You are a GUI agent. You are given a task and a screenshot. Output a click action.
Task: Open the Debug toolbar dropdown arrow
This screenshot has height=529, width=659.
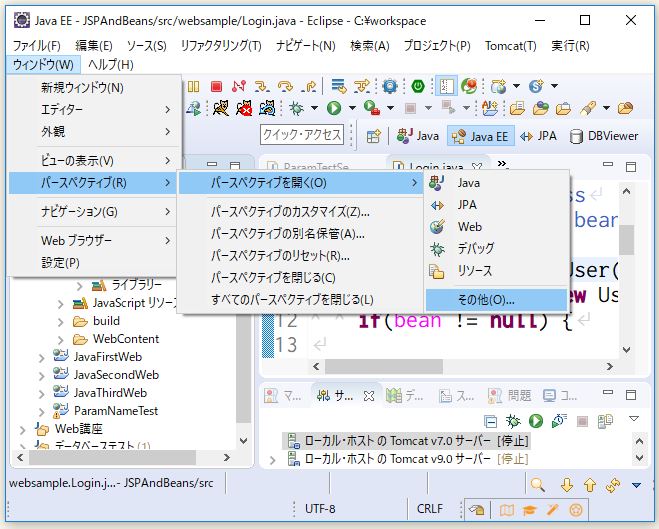click(x=314, y=108)
